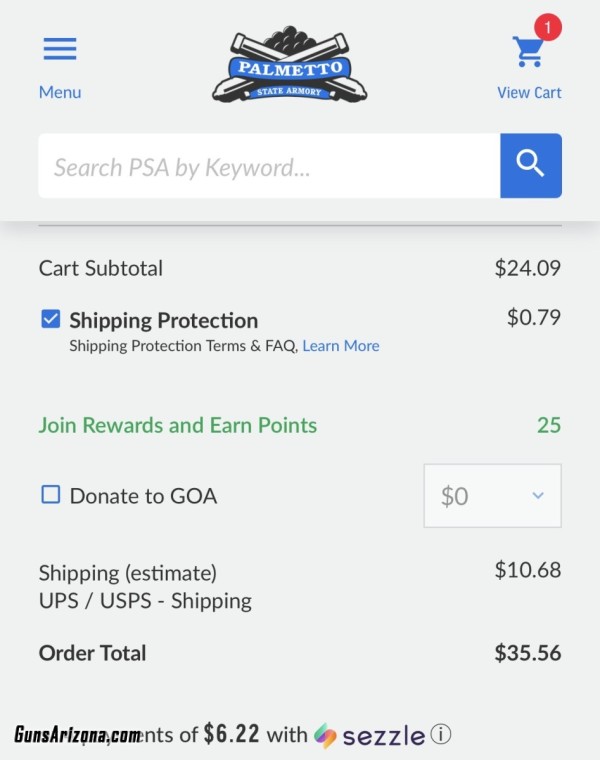Click the dropdown chevron arrow beside $0
The width and height of the screenshot is (600, 760).
coord(537,496)
